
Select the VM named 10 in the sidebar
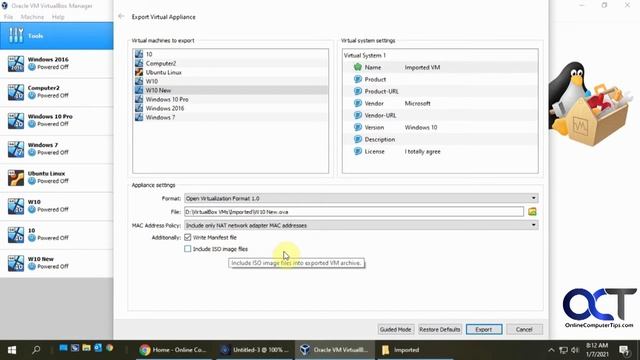56,235
